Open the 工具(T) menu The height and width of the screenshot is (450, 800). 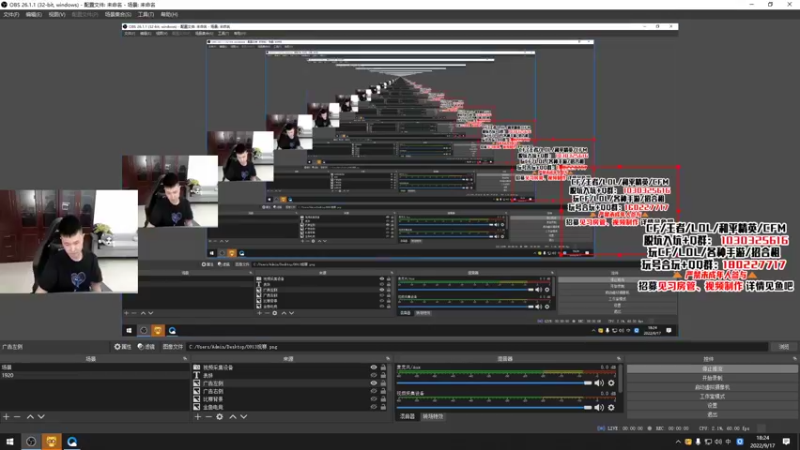coord(145,14)
